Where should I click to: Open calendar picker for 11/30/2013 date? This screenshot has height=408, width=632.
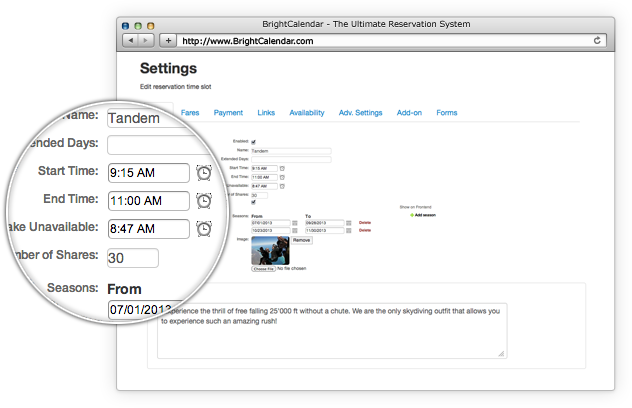click(348, 230)
